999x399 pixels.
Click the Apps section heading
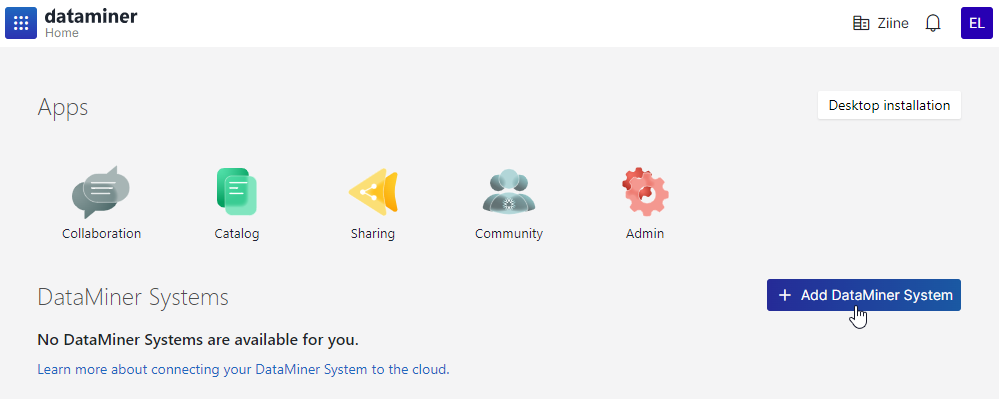pyautogui.click(x=63, y=108)
